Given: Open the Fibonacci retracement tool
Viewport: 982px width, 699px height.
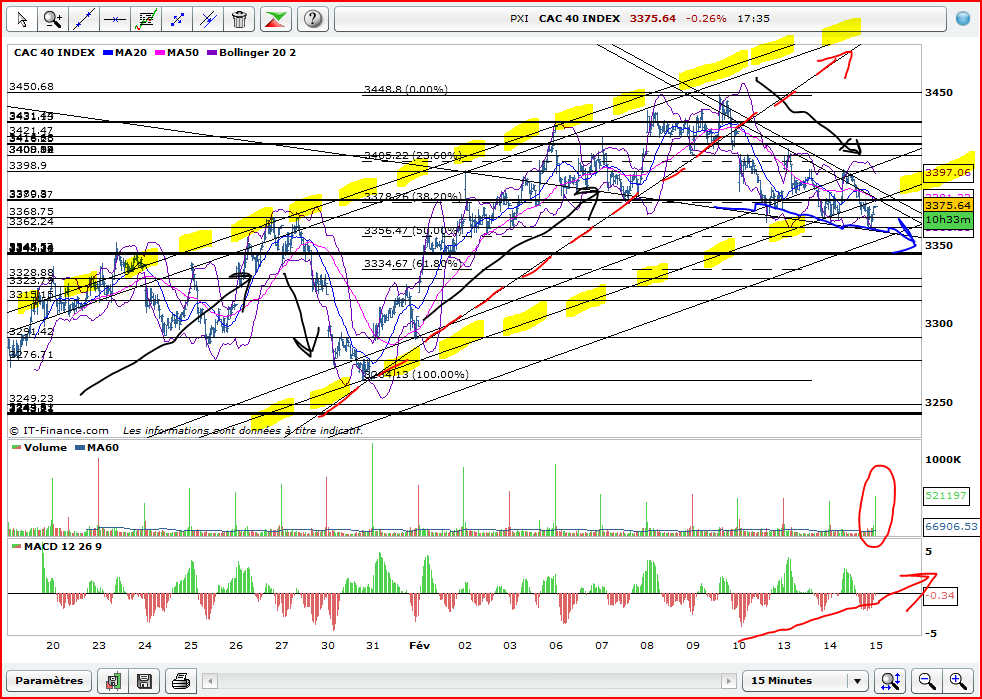Looking at the screenshot, I should [x=147, y=18].
